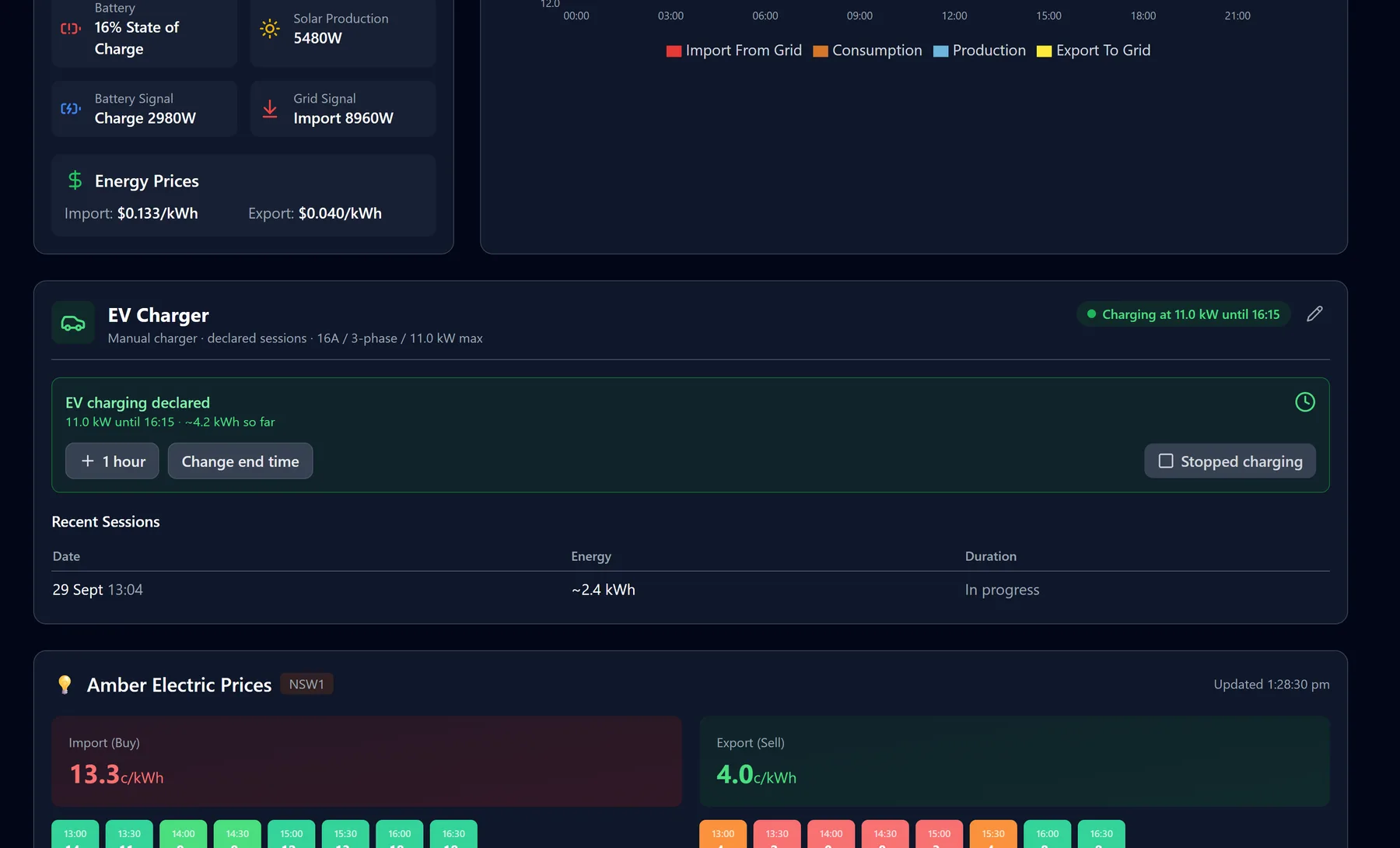Toggle the Consumption legend swatch
Viewport: 1400px width, 848px height.
pos(821,51)
